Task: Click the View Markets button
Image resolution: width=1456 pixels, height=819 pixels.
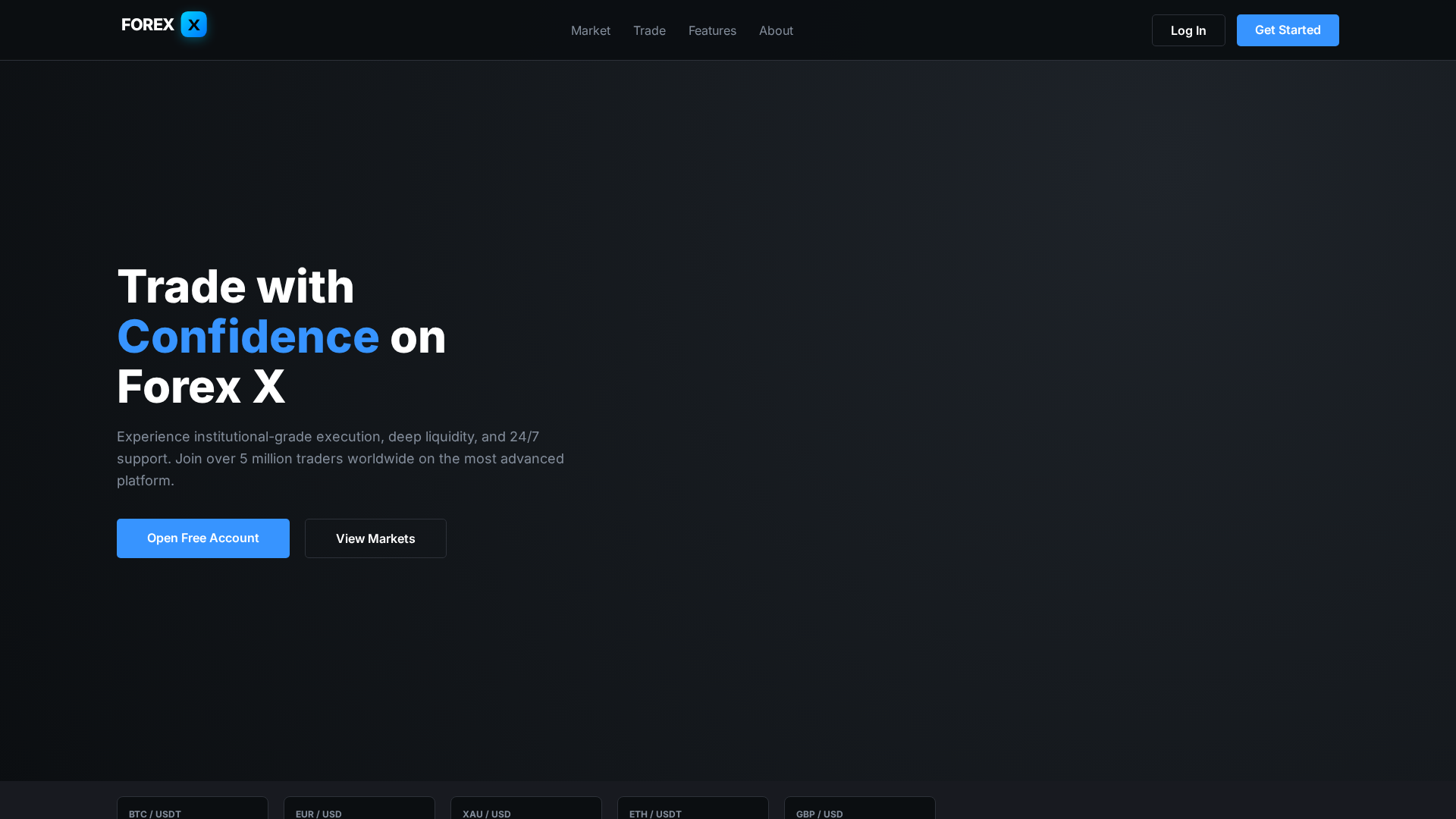Action: tap(375, 538)
